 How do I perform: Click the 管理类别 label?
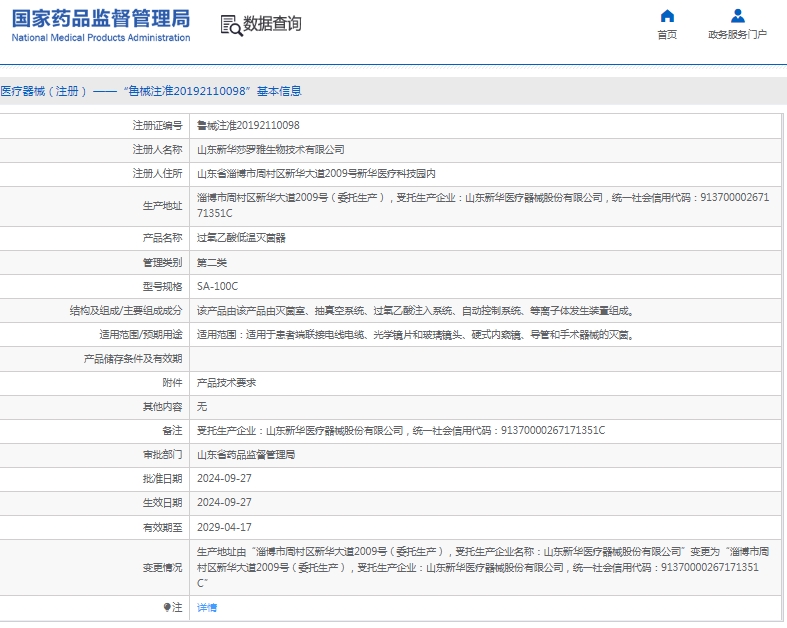pyautogui.click(x=162, y=263)
